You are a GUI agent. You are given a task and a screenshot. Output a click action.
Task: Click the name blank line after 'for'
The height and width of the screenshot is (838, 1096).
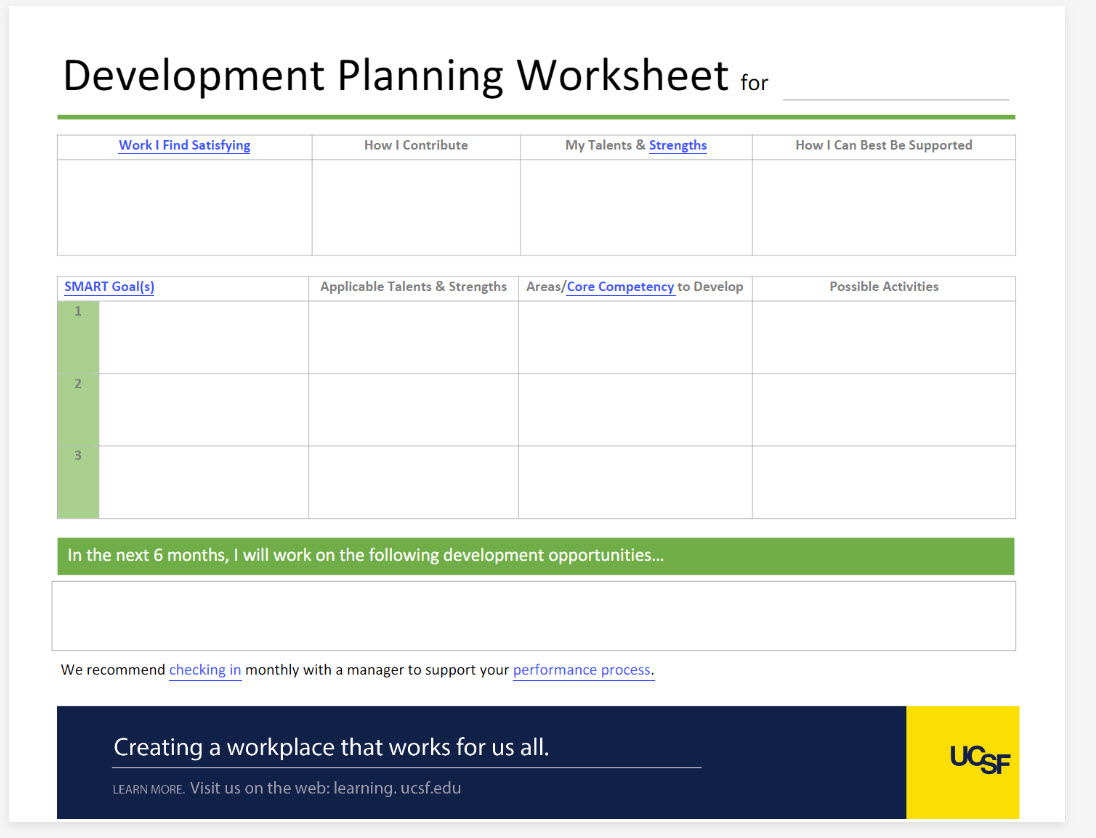coord(895,87)
